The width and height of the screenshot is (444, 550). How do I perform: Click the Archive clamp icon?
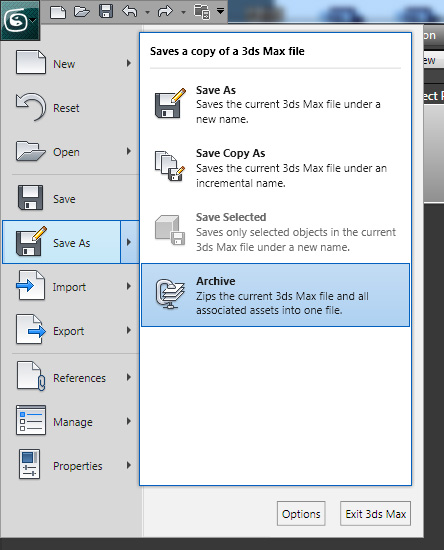(x=170, y=294)
